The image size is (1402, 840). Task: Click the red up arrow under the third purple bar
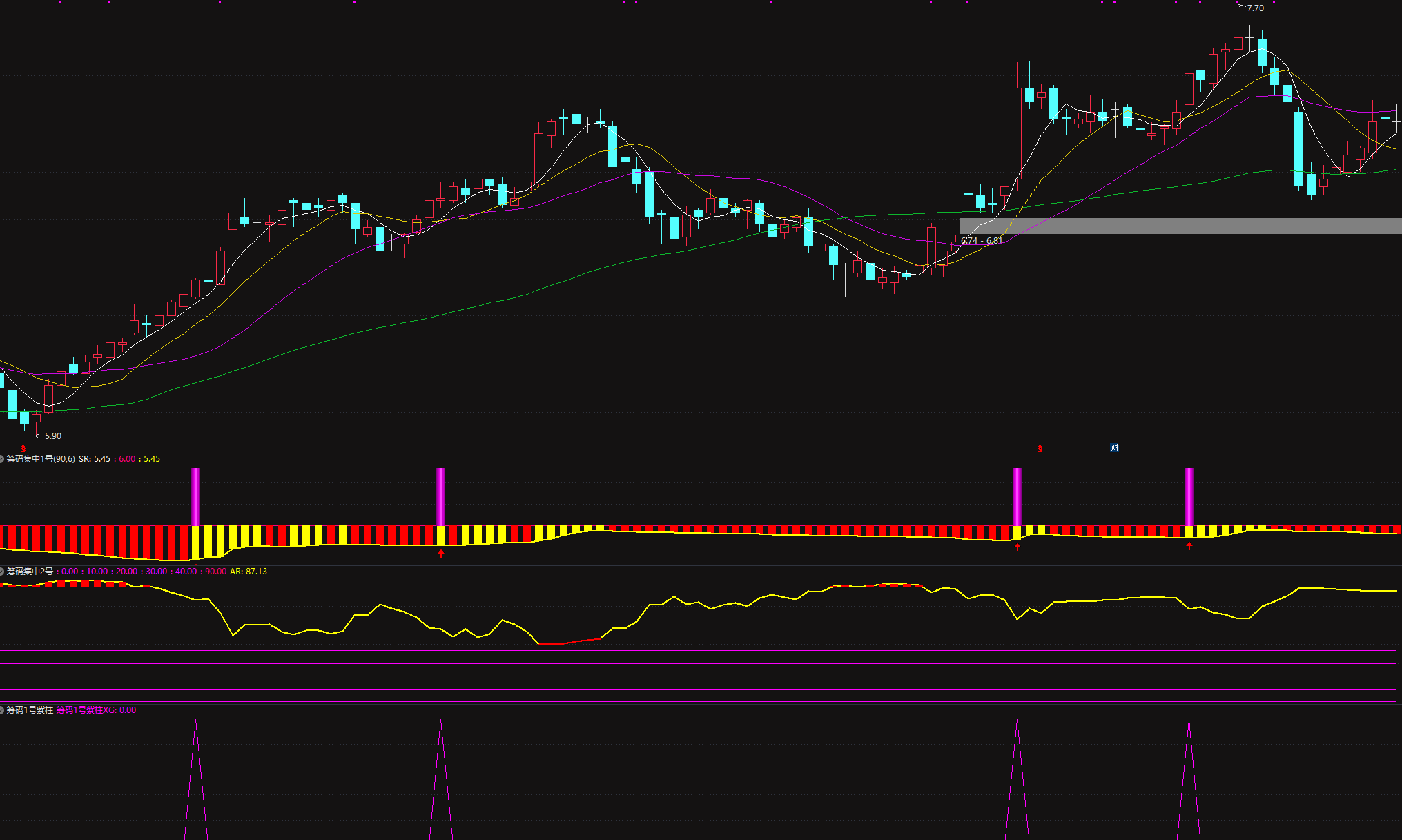point(1017,547)
